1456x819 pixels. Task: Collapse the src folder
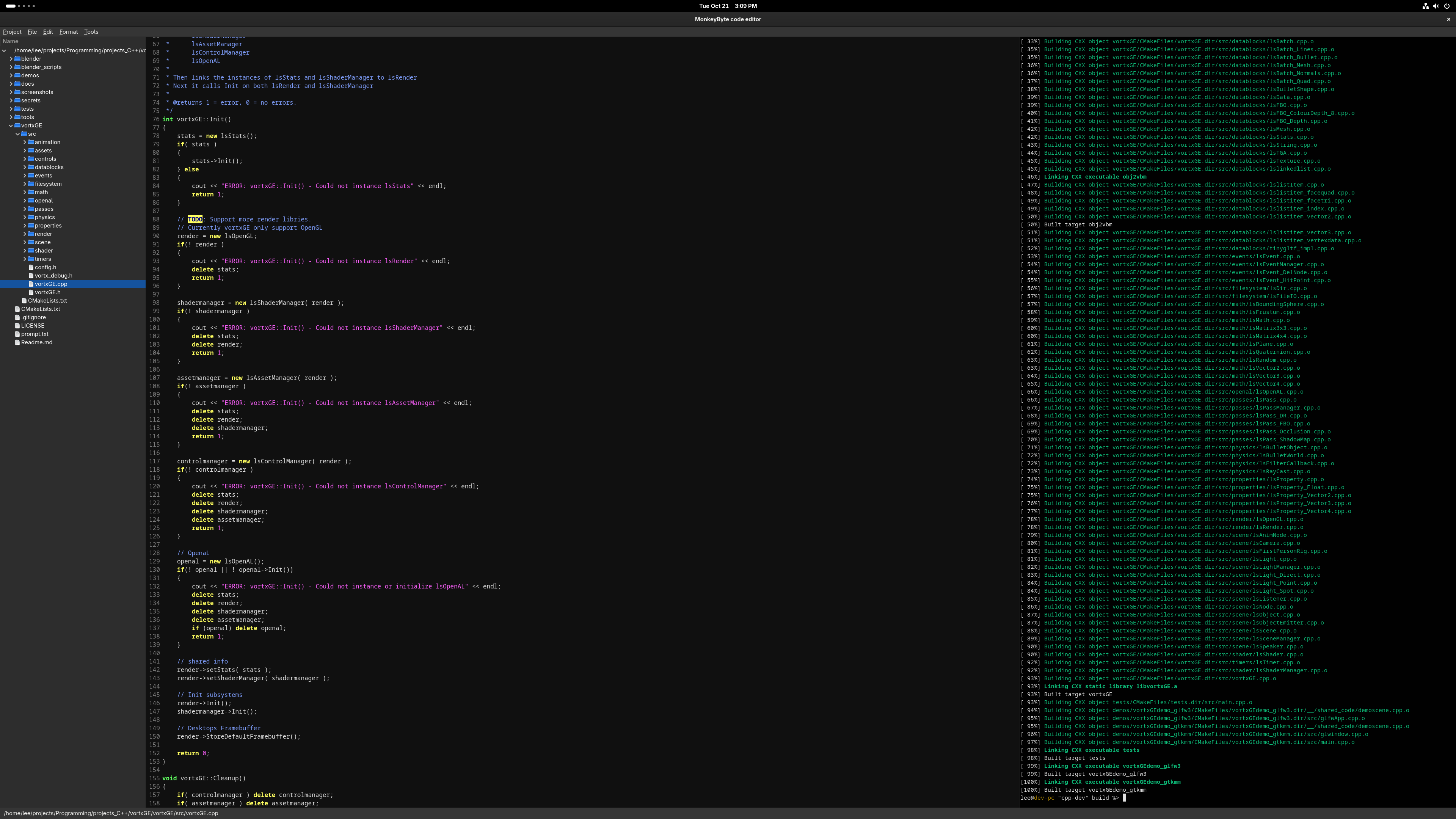pyautogui.click(x=17, y=133)
